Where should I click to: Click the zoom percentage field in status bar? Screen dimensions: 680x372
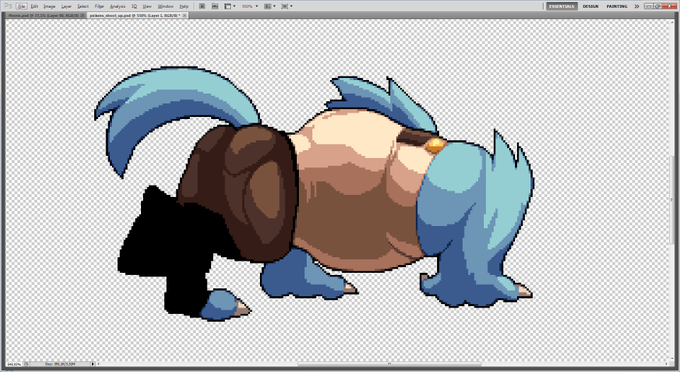coord(14,364)
